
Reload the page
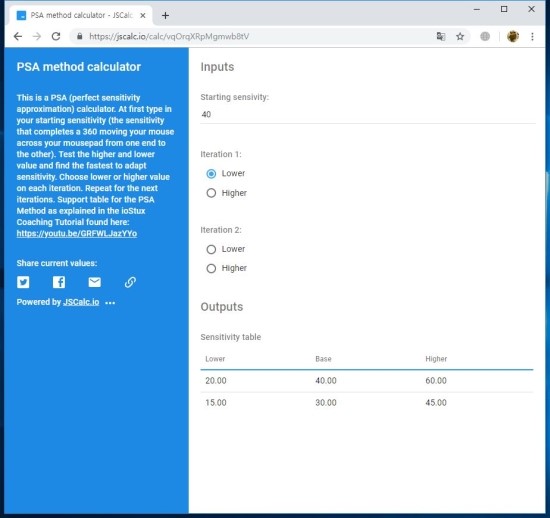point(56,36)
